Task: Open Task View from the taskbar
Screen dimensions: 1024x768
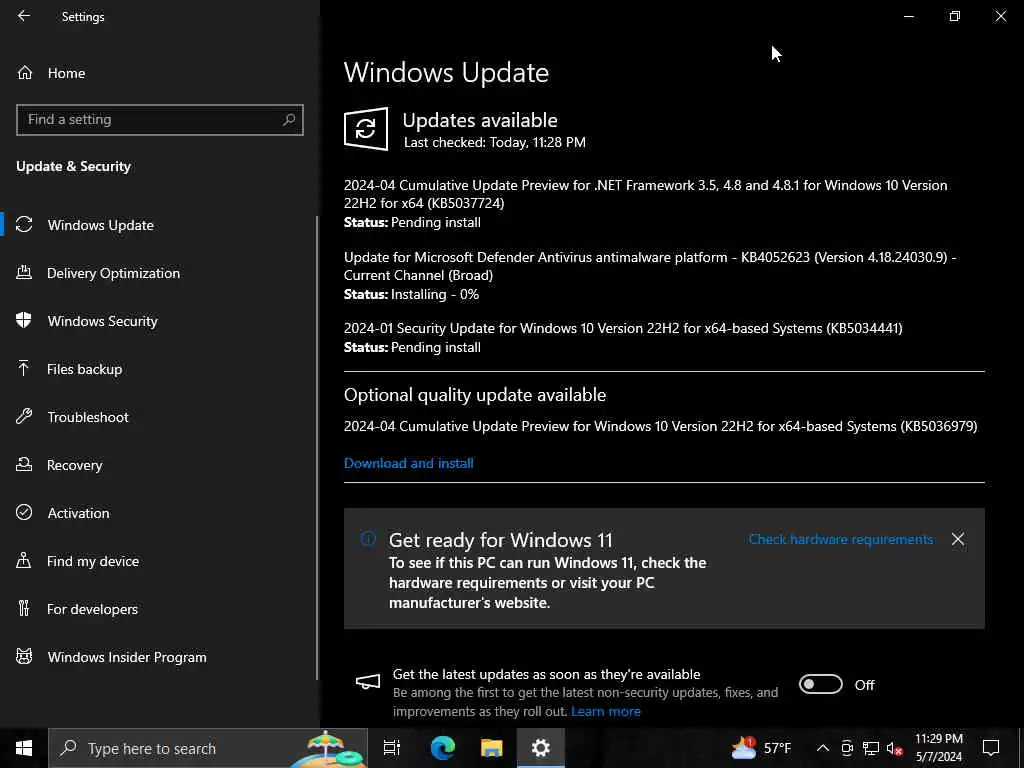Action: tap(392, 748)
